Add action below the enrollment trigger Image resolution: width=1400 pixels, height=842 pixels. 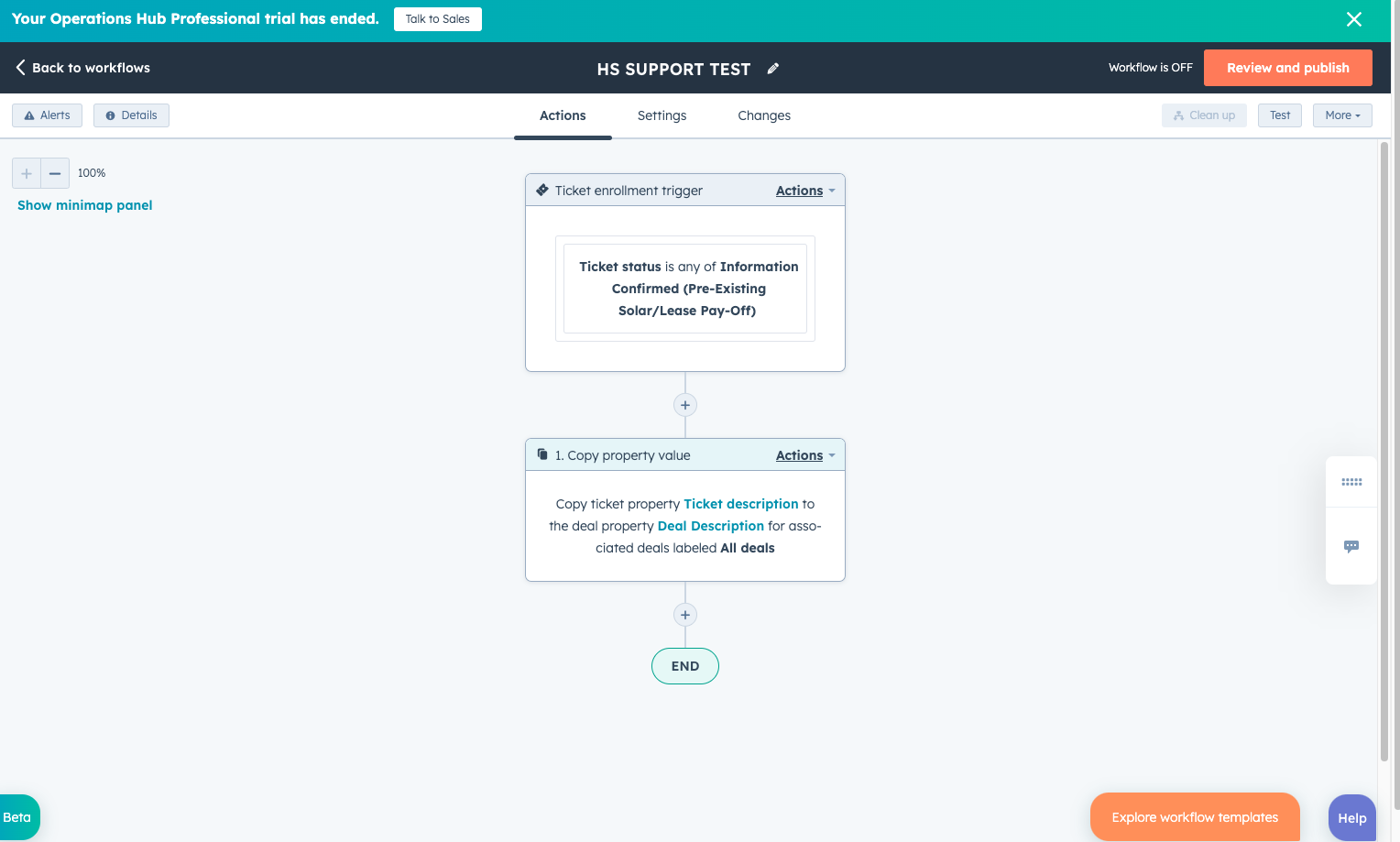click(685, 405)
